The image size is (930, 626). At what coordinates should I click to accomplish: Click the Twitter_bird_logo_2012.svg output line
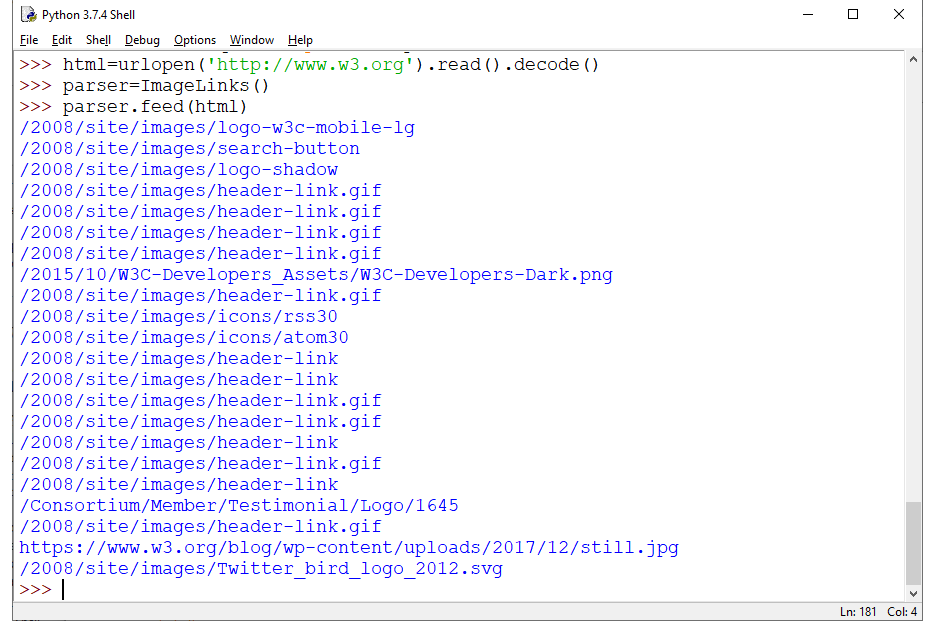point(260,568)
